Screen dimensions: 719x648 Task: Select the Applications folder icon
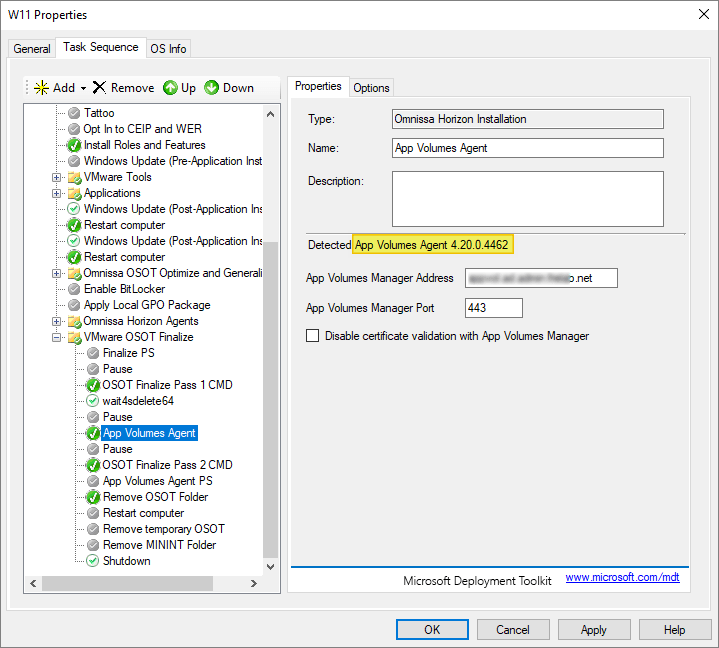(74, 193)
